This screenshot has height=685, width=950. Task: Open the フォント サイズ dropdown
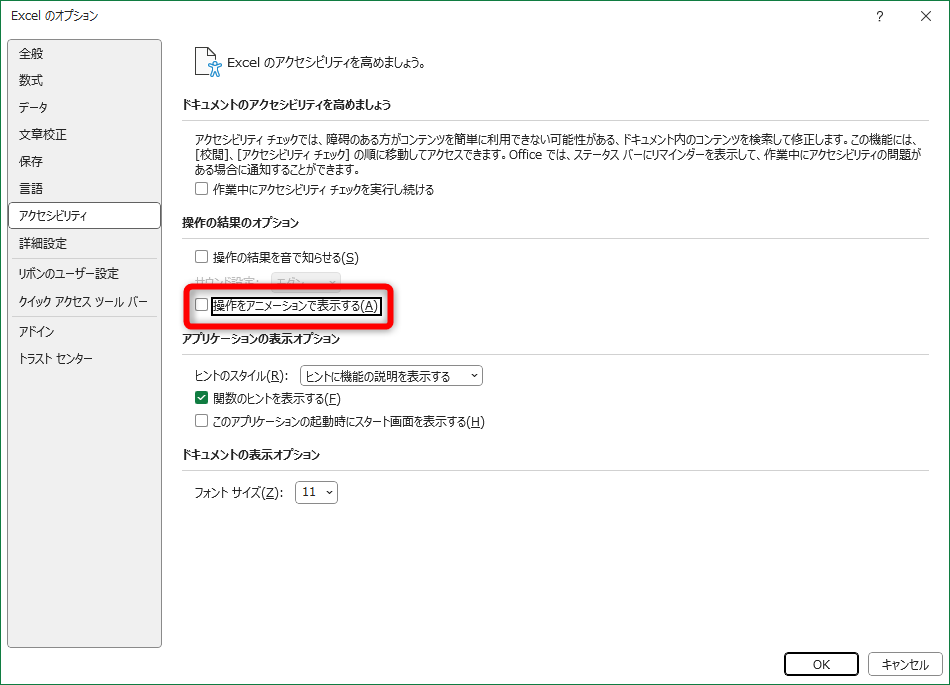[316, 492]
